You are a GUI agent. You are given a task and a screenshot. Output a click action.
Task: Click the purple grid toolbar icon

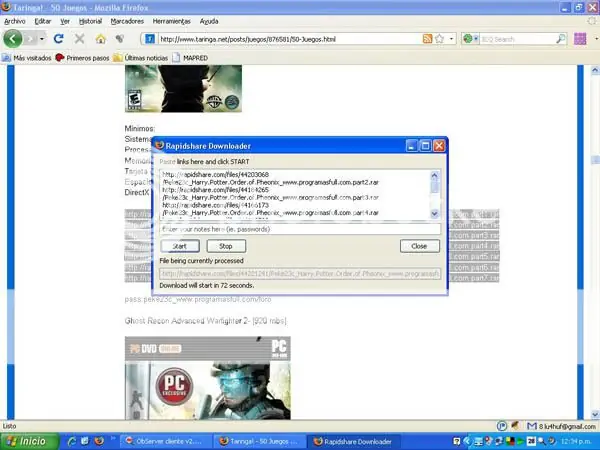[x=580, y=39]
